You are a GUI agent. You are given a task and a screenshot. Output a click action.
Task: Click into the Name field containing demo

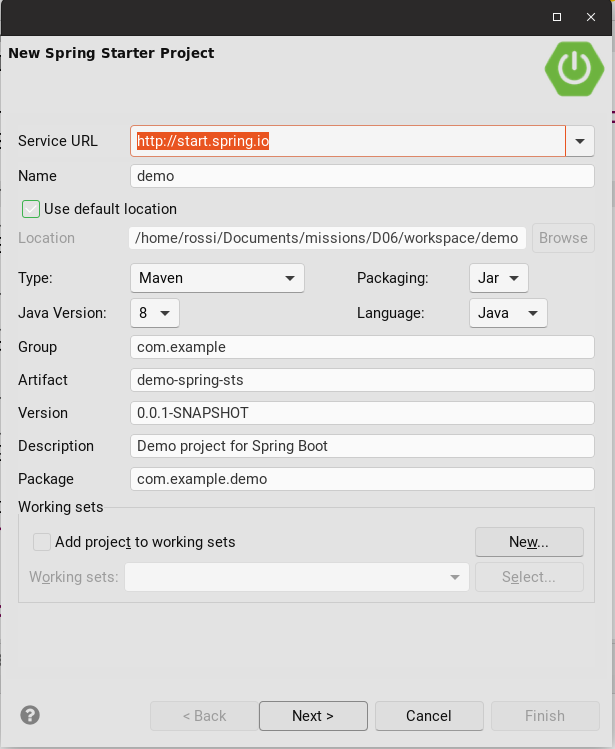[362, 176]
